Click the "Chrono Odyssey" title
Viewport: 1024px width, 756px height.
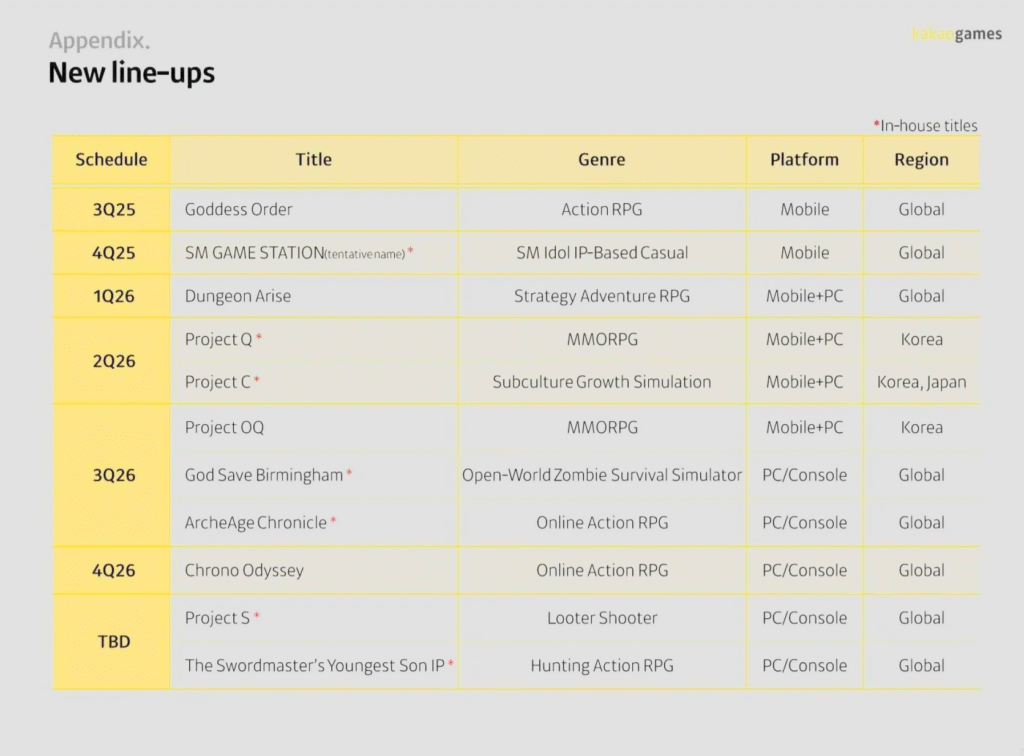coord(244,571)
